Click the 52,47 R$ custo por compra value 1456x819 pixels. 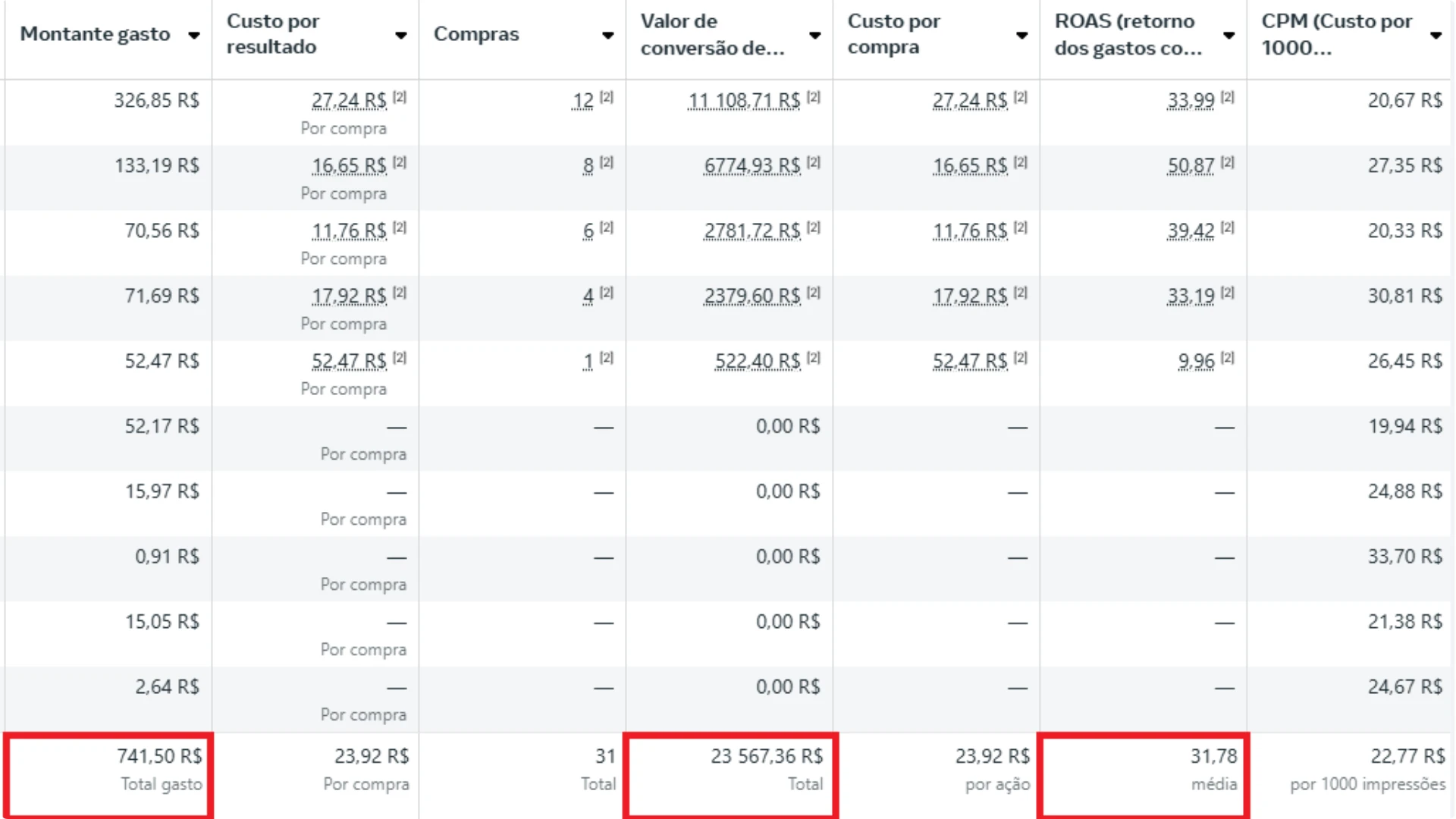click(970, 362)
